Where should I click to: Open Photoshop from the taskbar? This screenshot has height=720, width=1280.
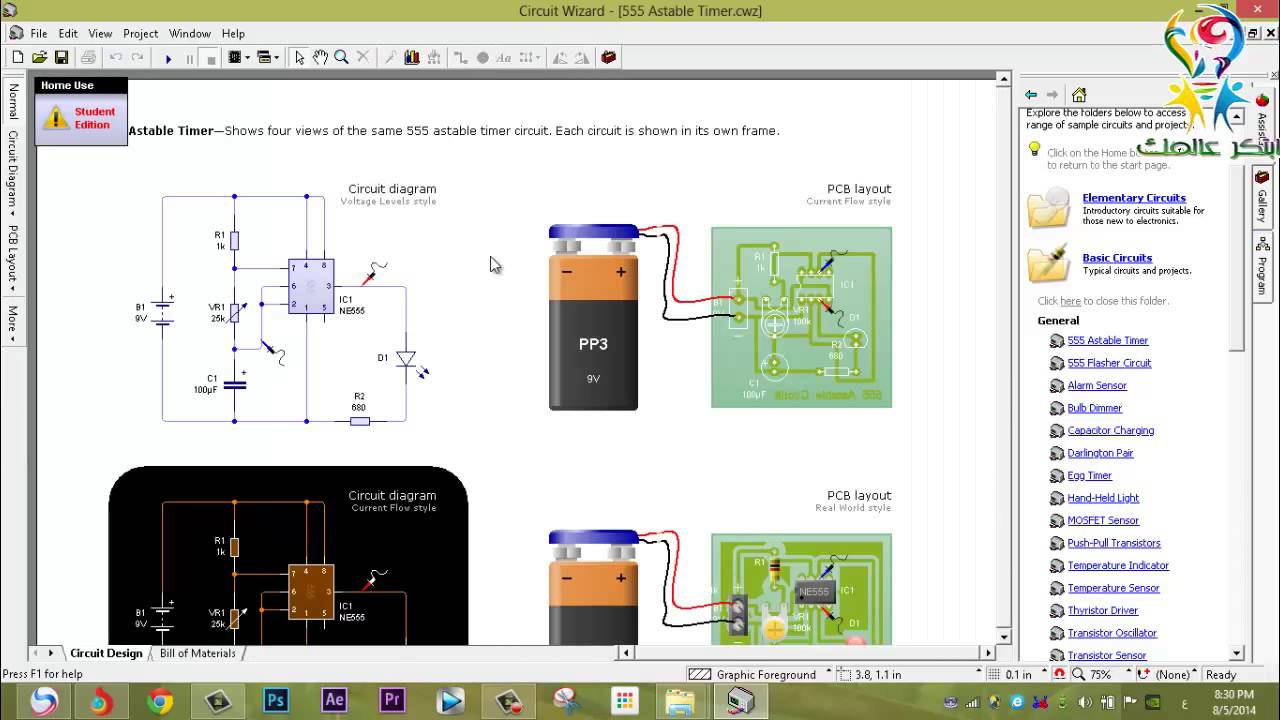click(276, 701)
